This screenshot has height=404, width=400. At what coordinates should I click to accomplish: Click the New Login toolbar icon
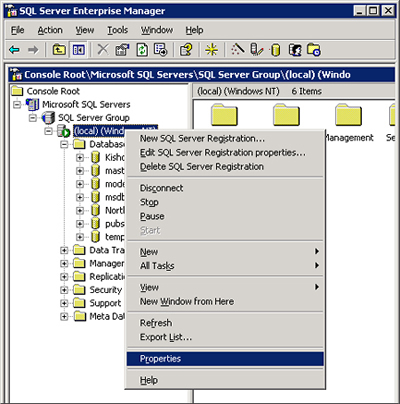pos(295,50)
